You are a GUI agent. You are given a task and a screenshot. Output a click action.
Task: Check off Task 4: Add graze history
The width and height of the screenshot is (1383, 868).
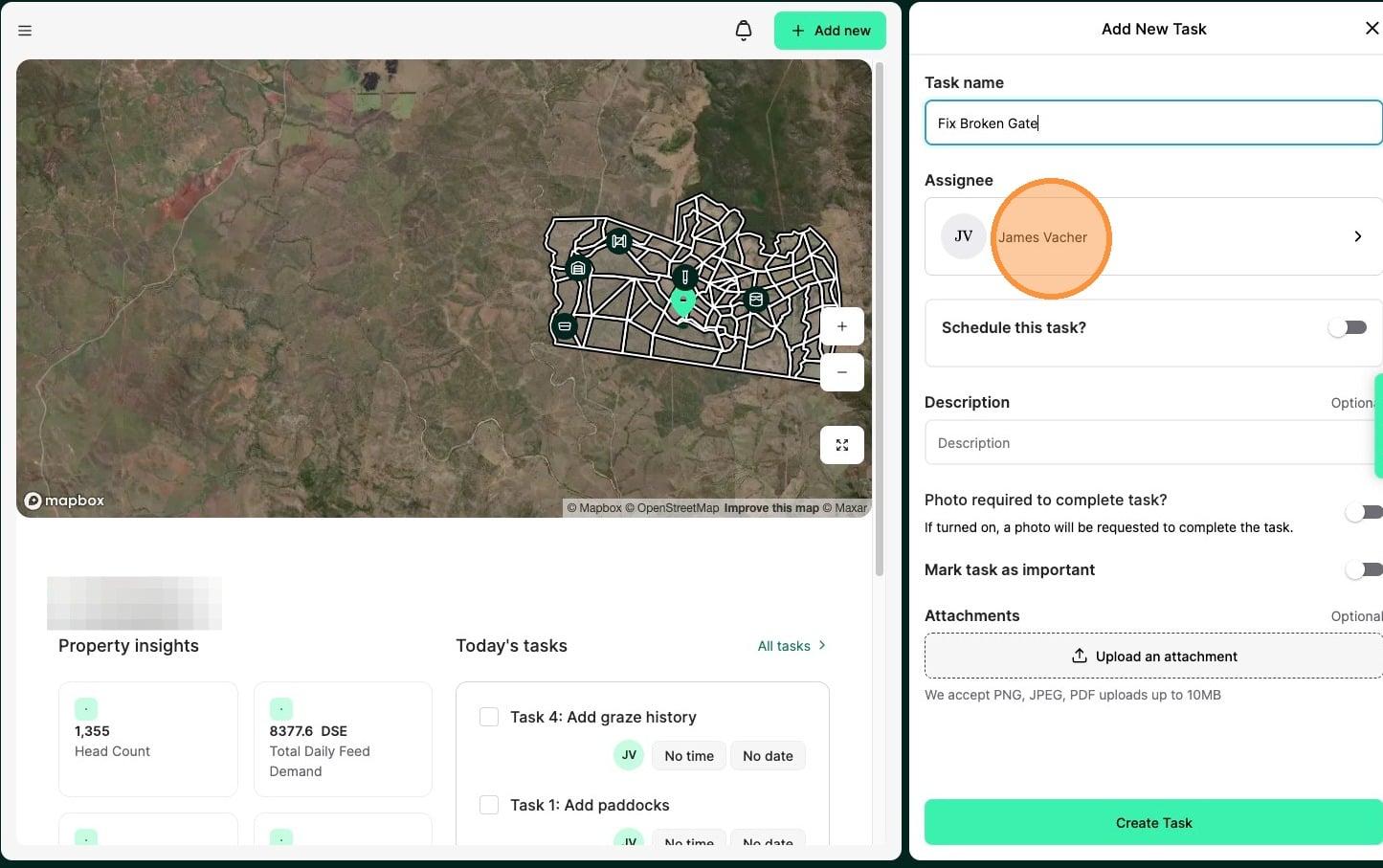489,717
